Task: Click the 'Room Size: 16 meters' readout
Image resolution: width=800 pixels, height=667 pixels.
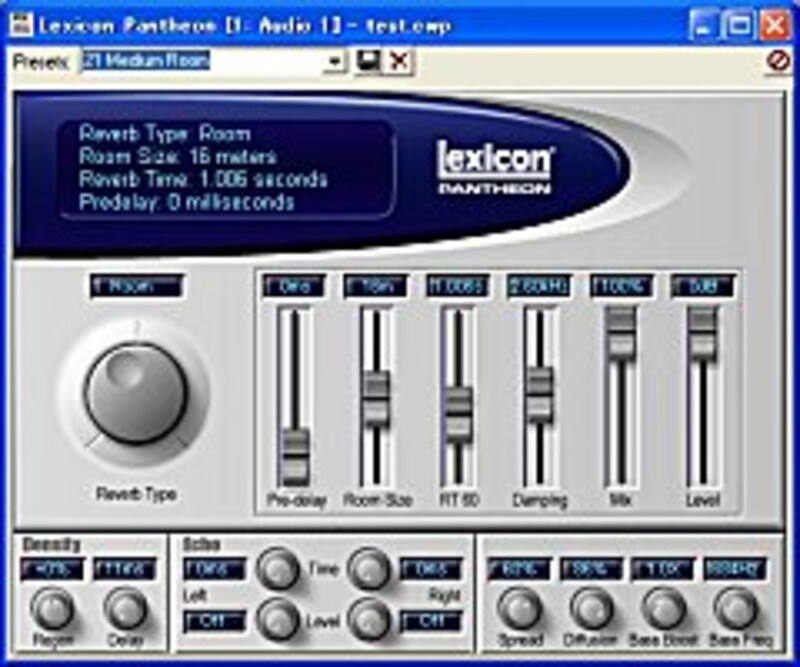Action: click(x=178, y=156)
